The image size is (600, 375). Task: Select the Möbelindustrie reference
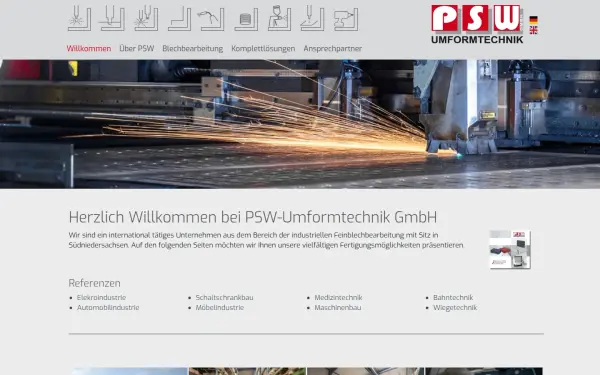click(220, 307)
